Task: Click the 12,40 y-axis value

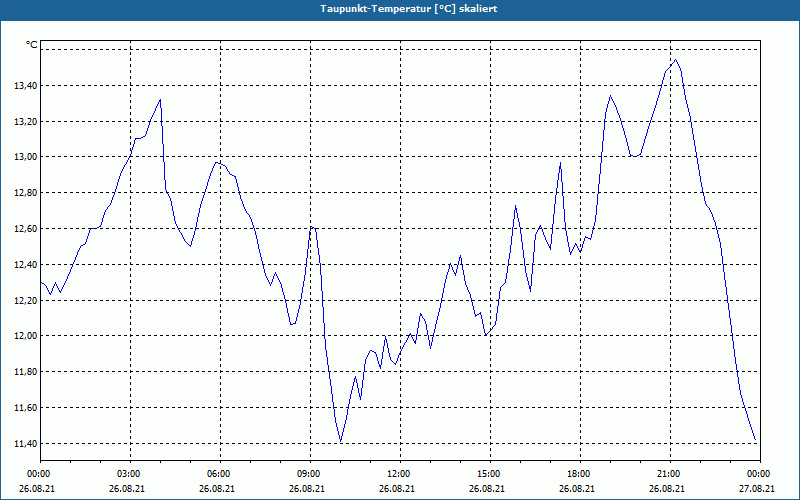Action: point(25,264)
